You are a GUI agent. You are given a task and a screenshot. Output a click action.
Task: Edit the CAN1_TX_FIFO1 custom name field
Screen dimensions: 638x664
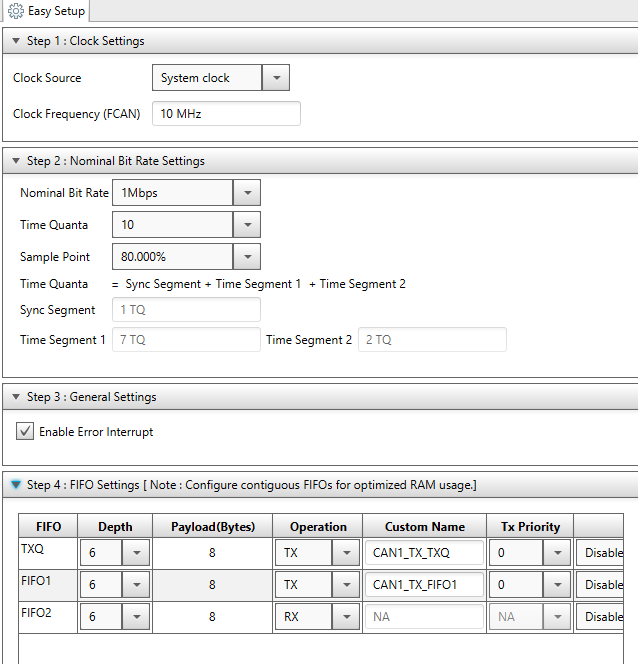point(425,585)
